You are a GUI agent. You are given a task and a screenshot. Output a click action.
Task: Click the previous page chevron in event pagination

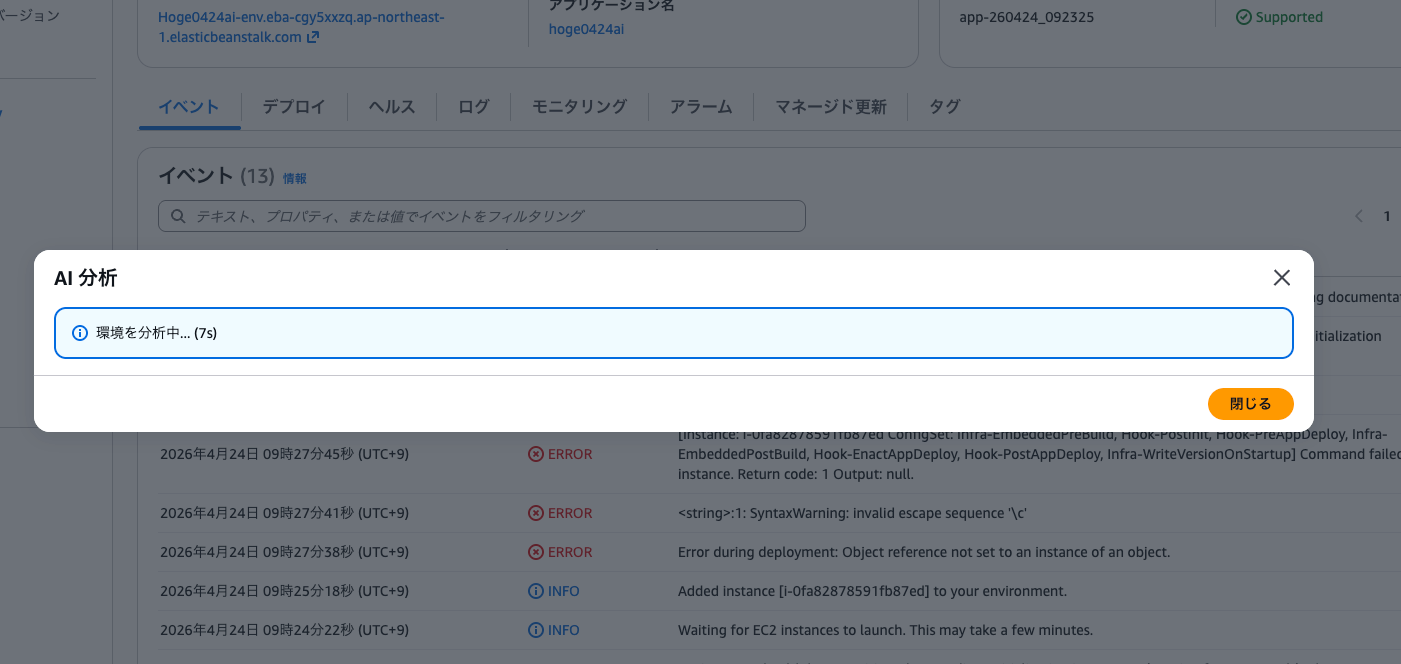pyautogui.click(x=1358, y=216)
